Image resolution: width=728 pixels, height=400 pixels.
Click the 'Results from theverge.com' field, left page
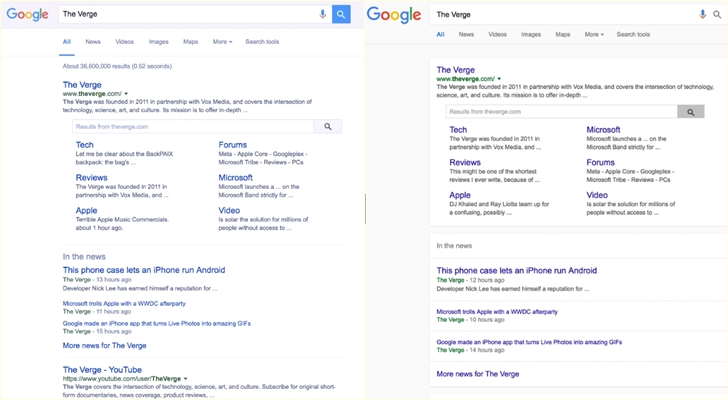[193, 126]
